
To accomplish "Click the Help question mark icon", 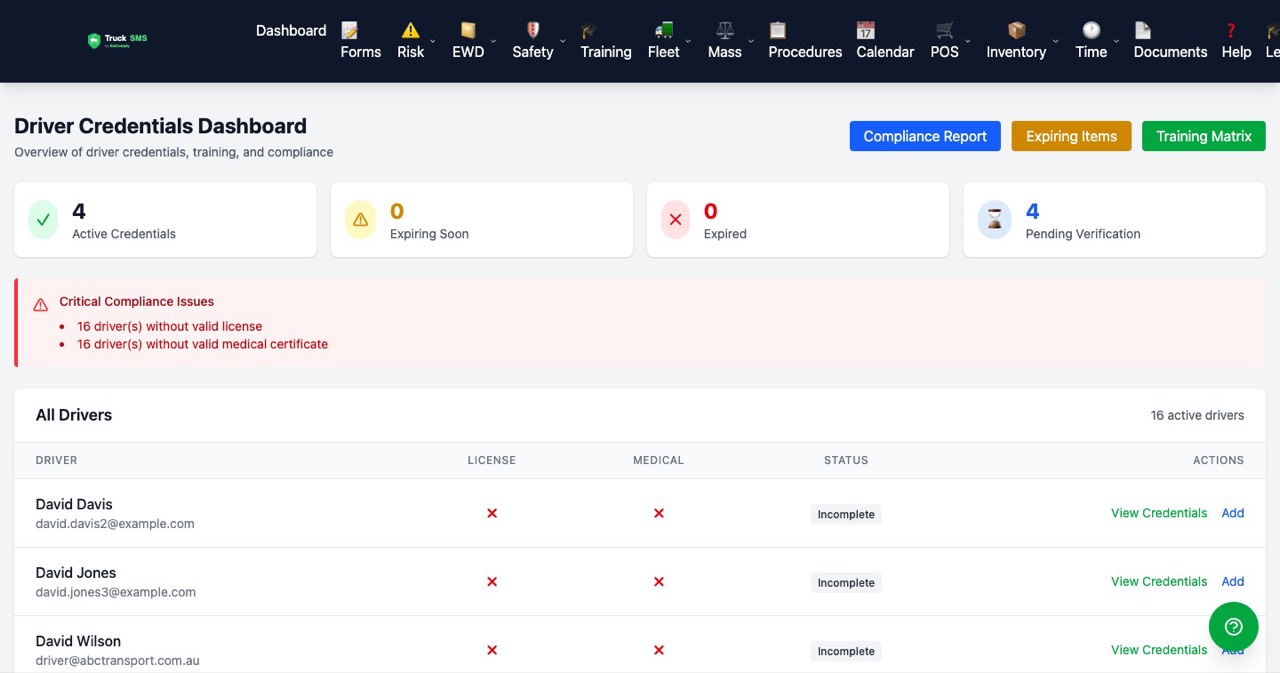I will 1231,30.
